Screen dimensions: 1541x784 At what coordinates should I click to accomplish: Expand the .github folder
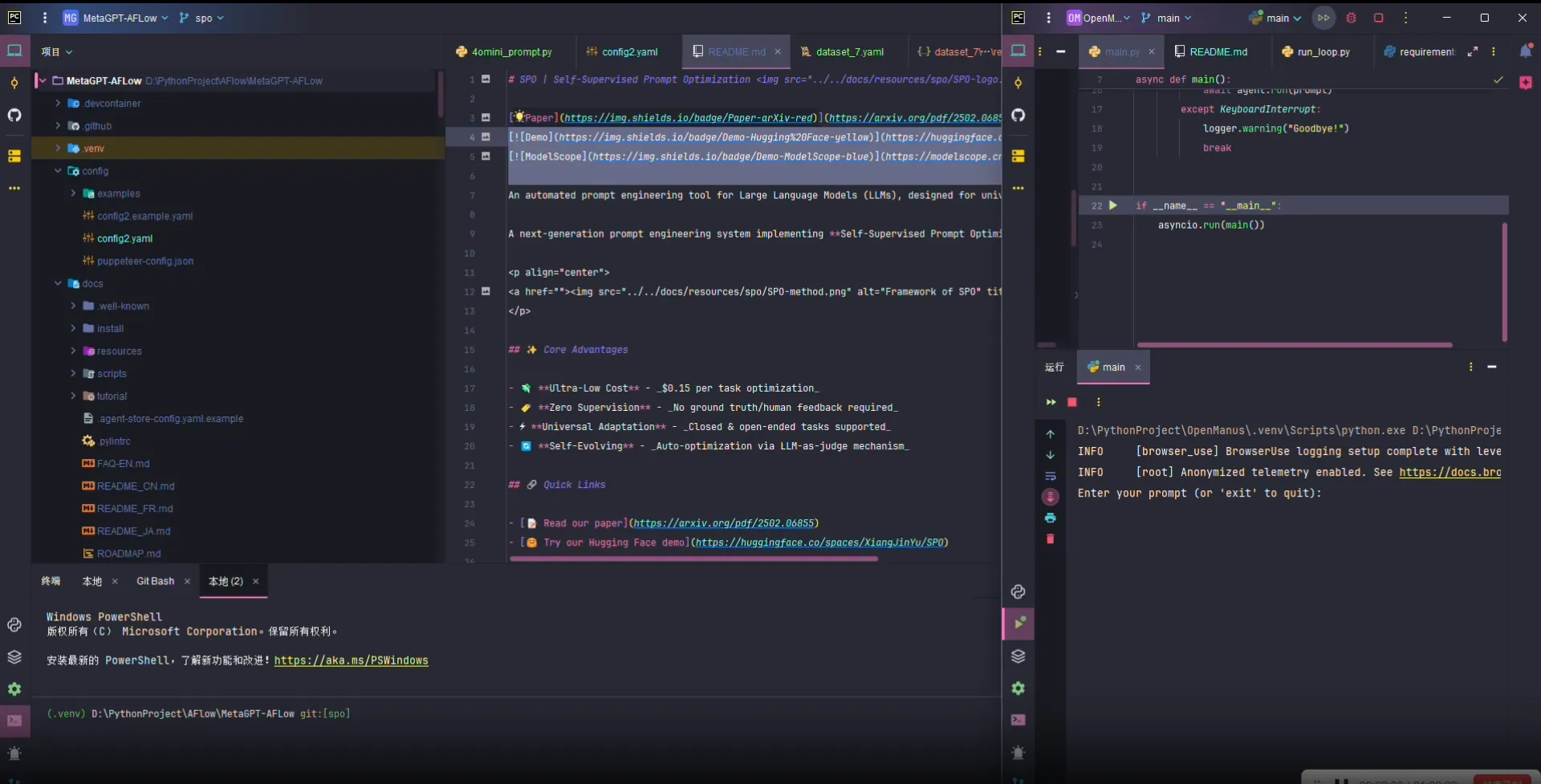tap(58, 126)
